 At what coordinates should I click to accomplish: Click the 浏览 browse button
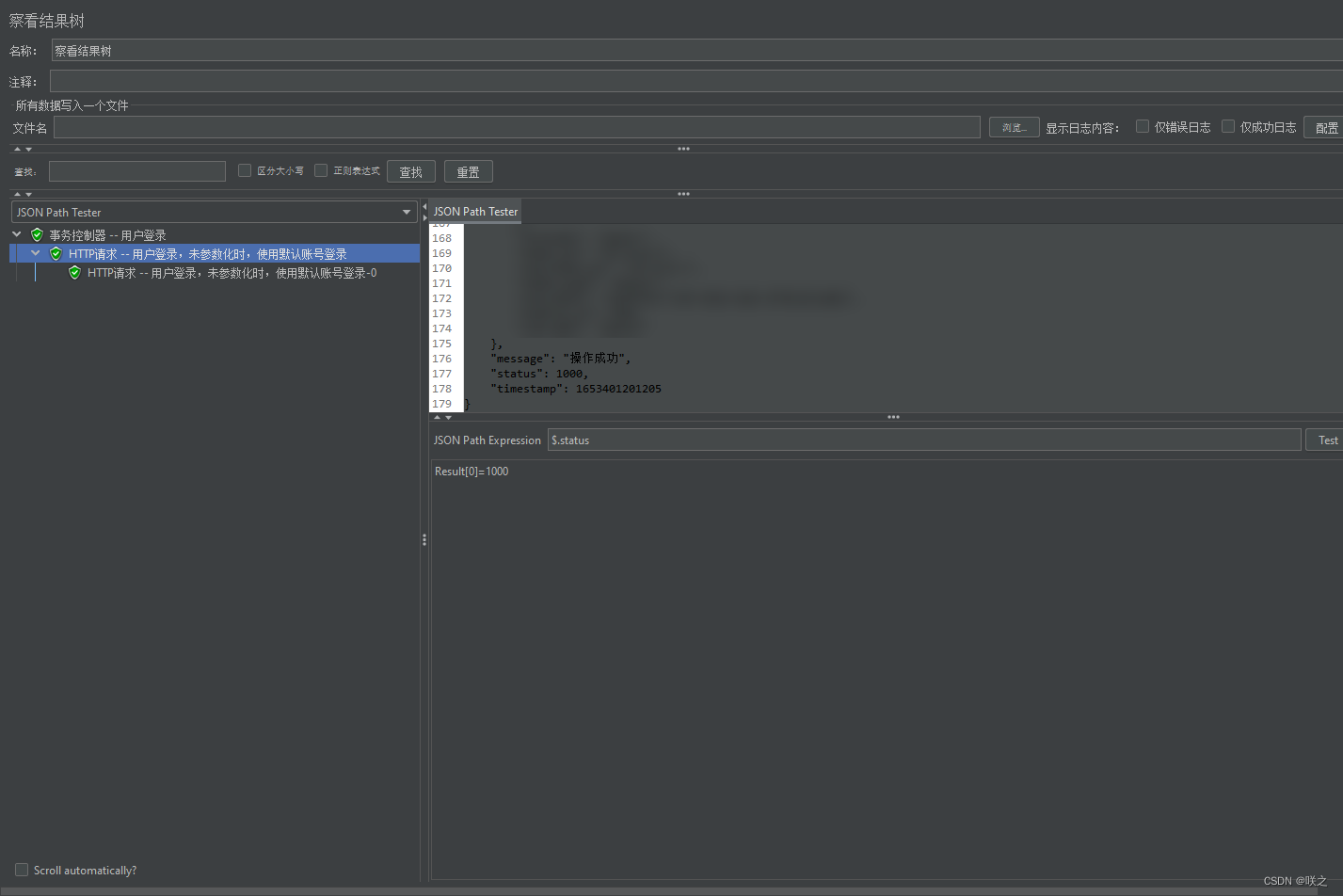1015,127
